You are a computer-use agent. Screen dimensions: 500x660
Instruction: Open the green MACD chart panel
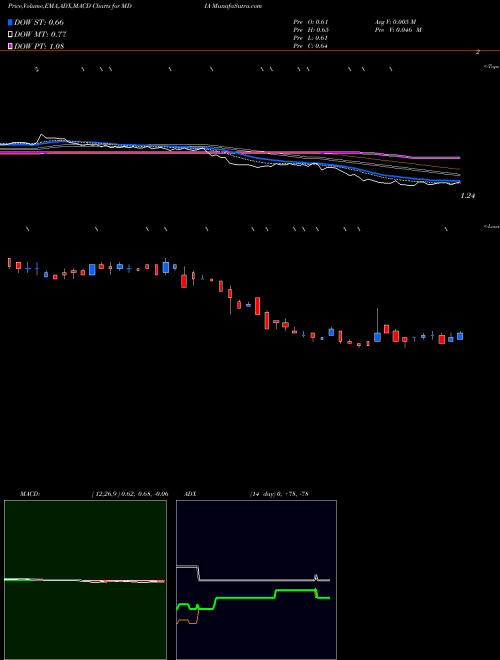pyautogui.click(x=85, y=580)
